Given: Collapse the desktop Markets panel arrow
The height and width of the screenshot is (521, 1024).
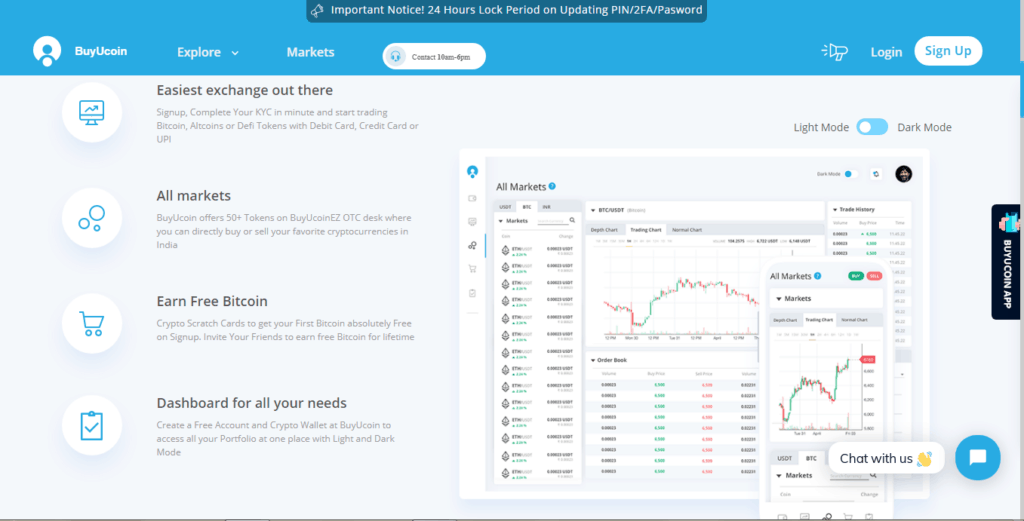Looking at the screenshot, I should click(x=501, y=221).
